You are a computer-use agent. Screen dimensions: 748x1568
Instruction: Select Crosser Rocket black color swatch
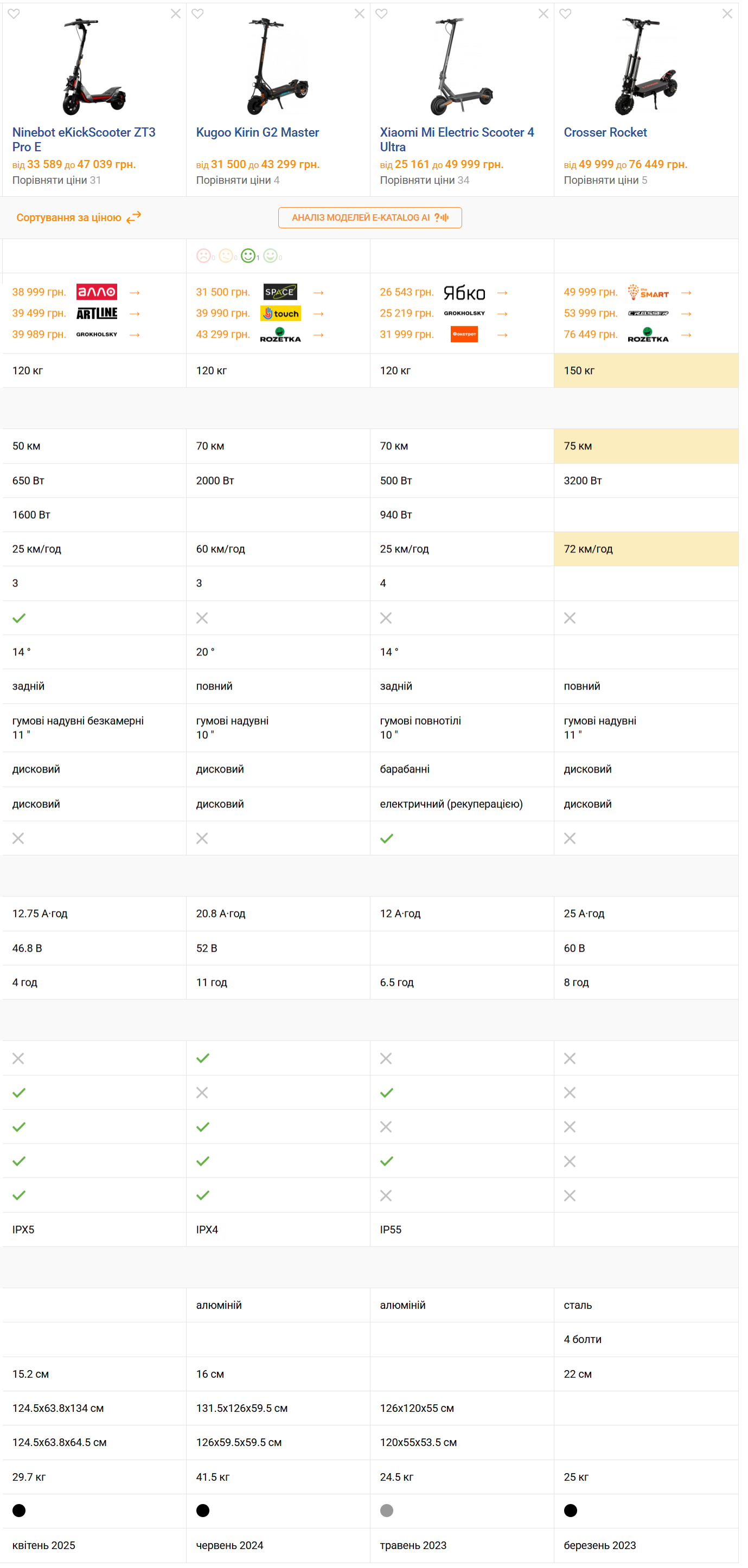571,1510
